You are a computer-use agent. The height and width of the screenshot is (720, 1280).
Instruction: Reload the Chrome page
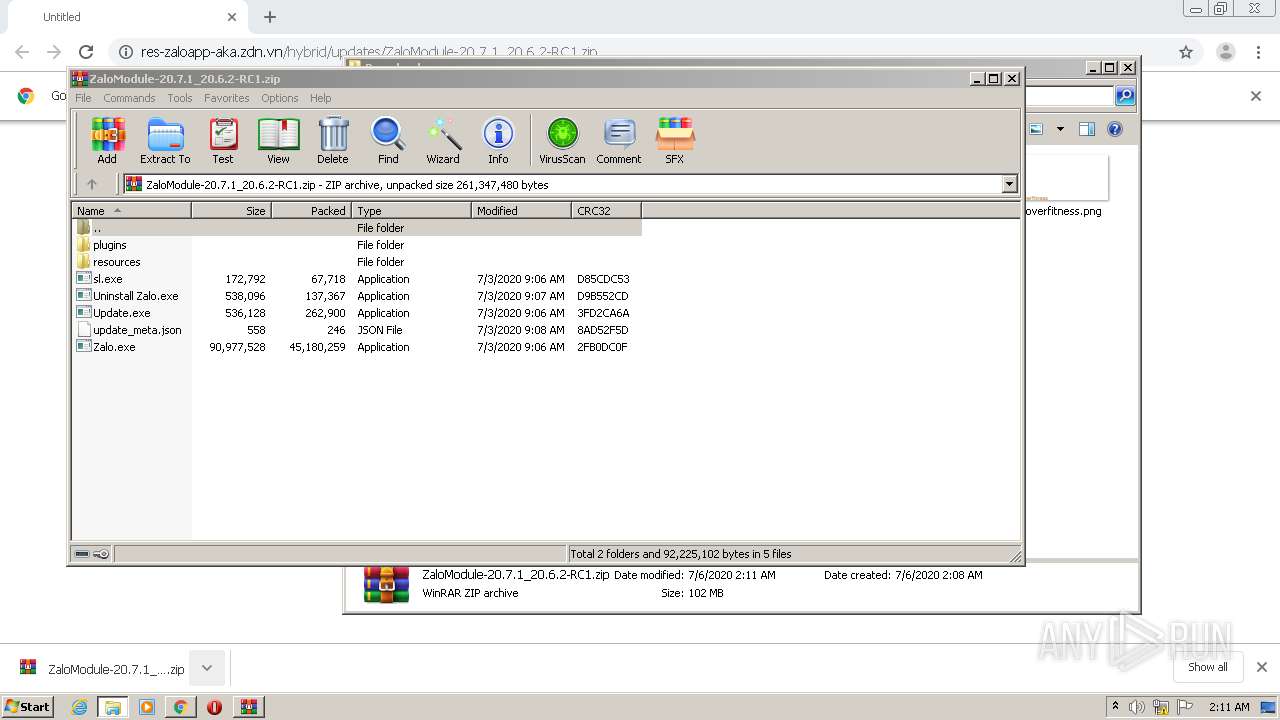[86, 52]
